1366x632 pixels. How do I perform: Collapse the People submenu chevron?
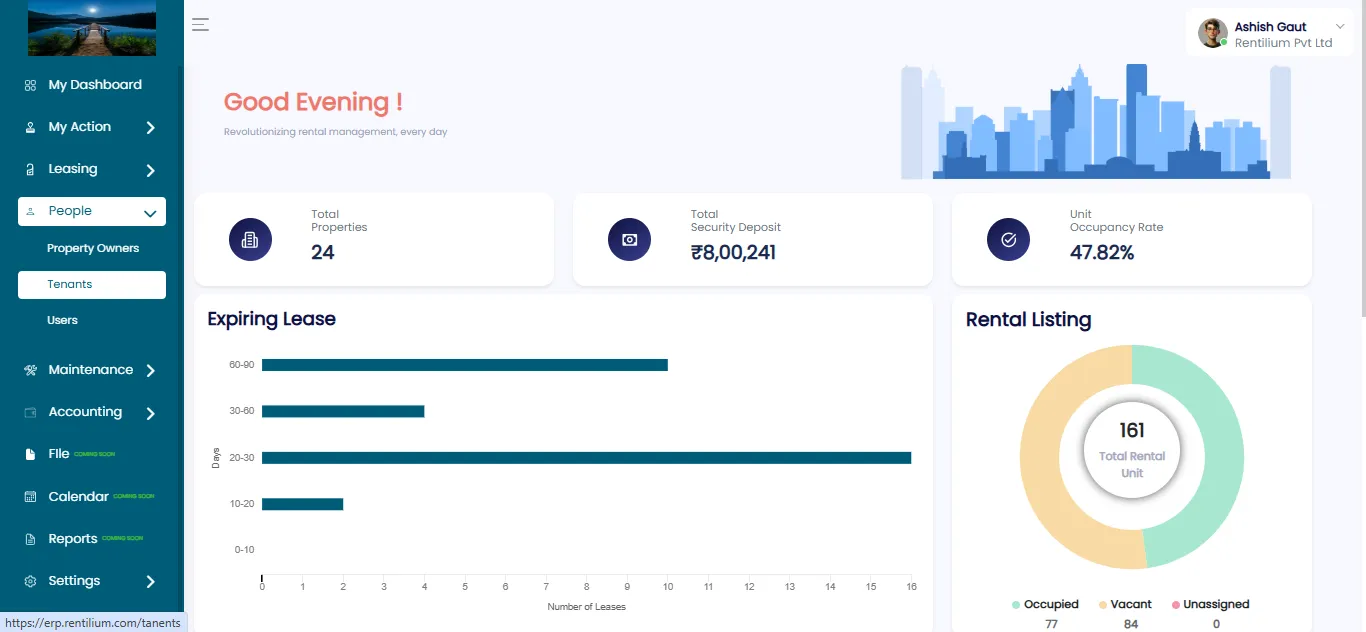[x=150, y=213]
